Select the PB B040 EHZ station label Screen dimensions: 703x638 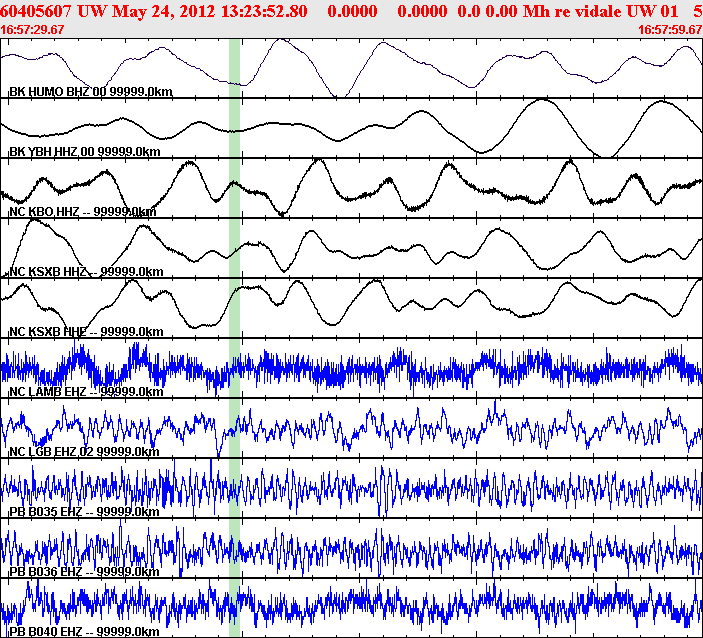click(84, 632)
